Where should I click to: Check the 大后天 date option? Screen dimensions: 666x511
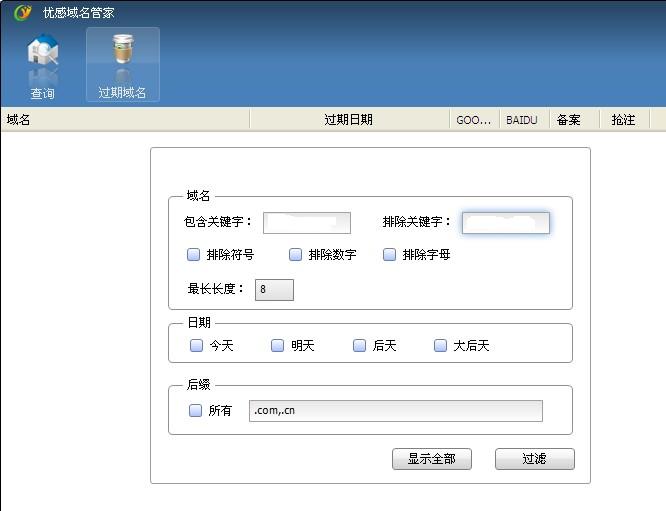point(441,346)
